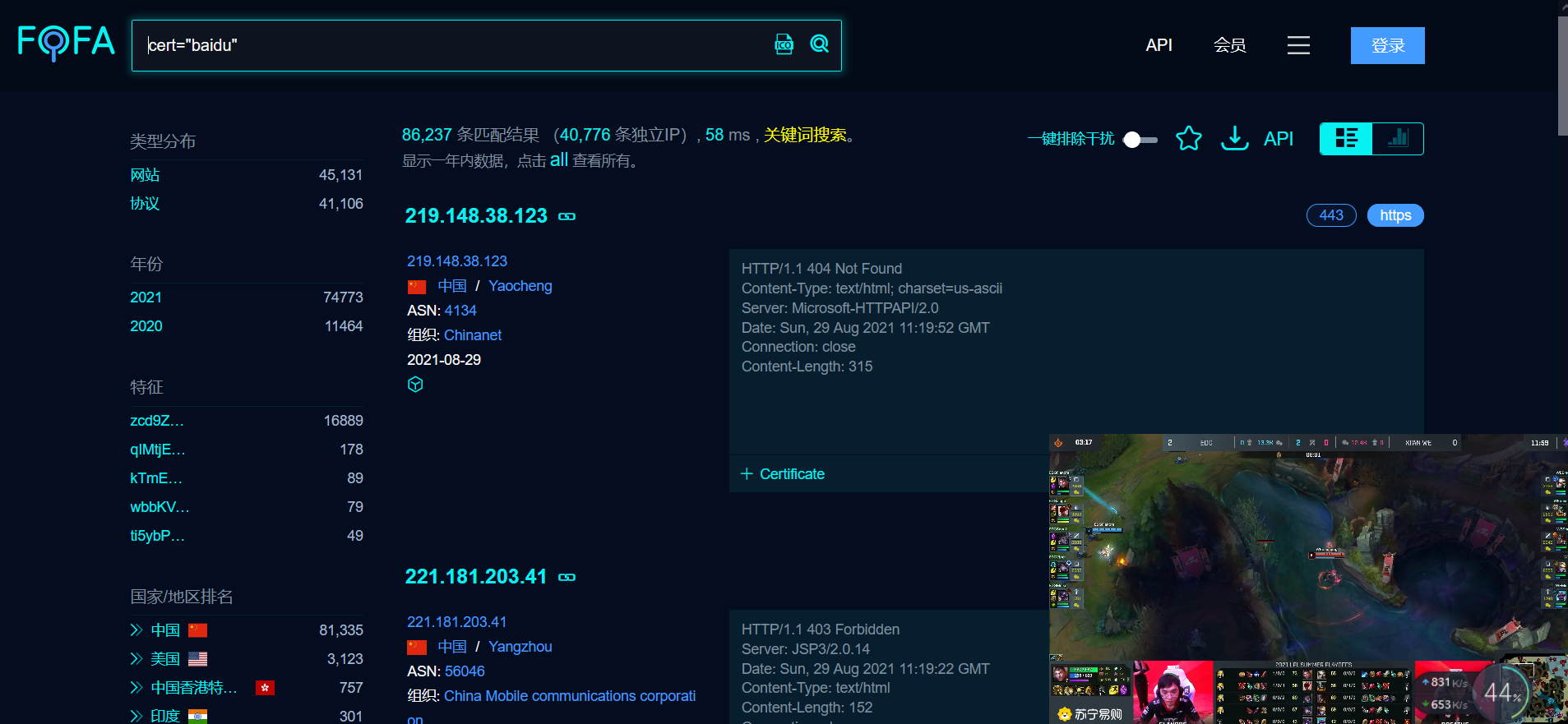The width and height of the screenshot is (1568, 724).
Task: Select feature qIMtjE…
Action: tap(158, 450)
